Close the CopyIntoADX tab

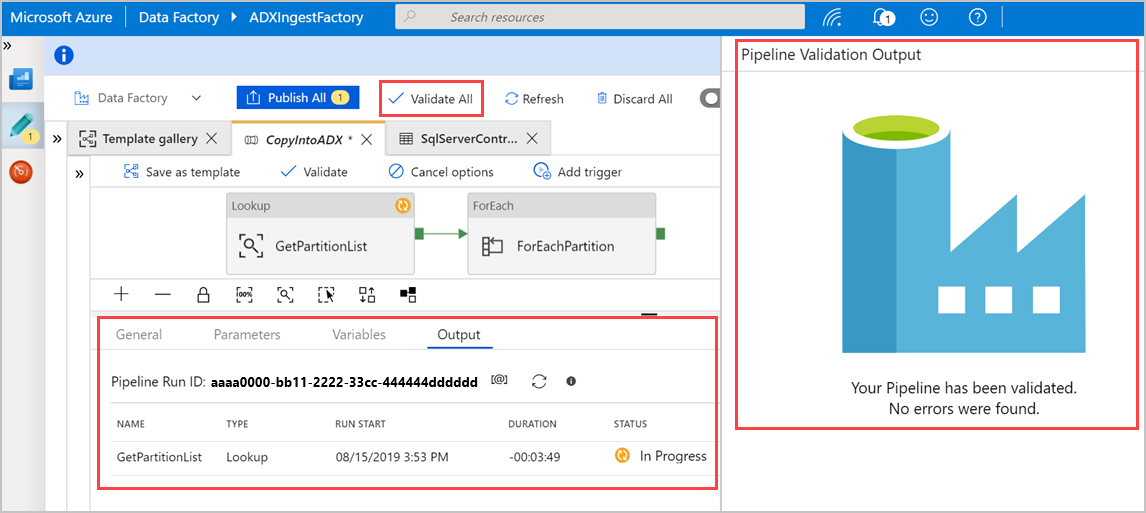[x=368, y=139]
